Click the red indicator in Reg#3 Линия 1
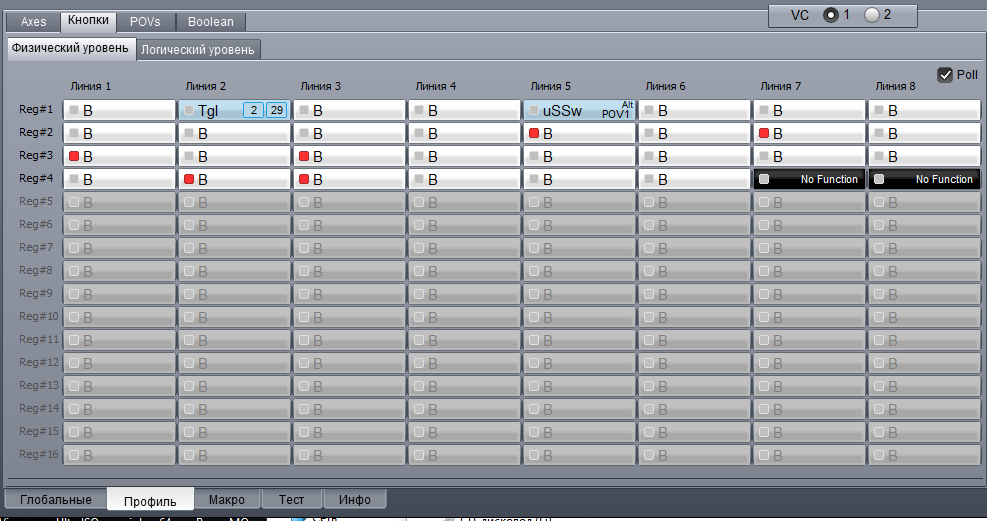Screen dimensions: 987x521 coord(74,156)
